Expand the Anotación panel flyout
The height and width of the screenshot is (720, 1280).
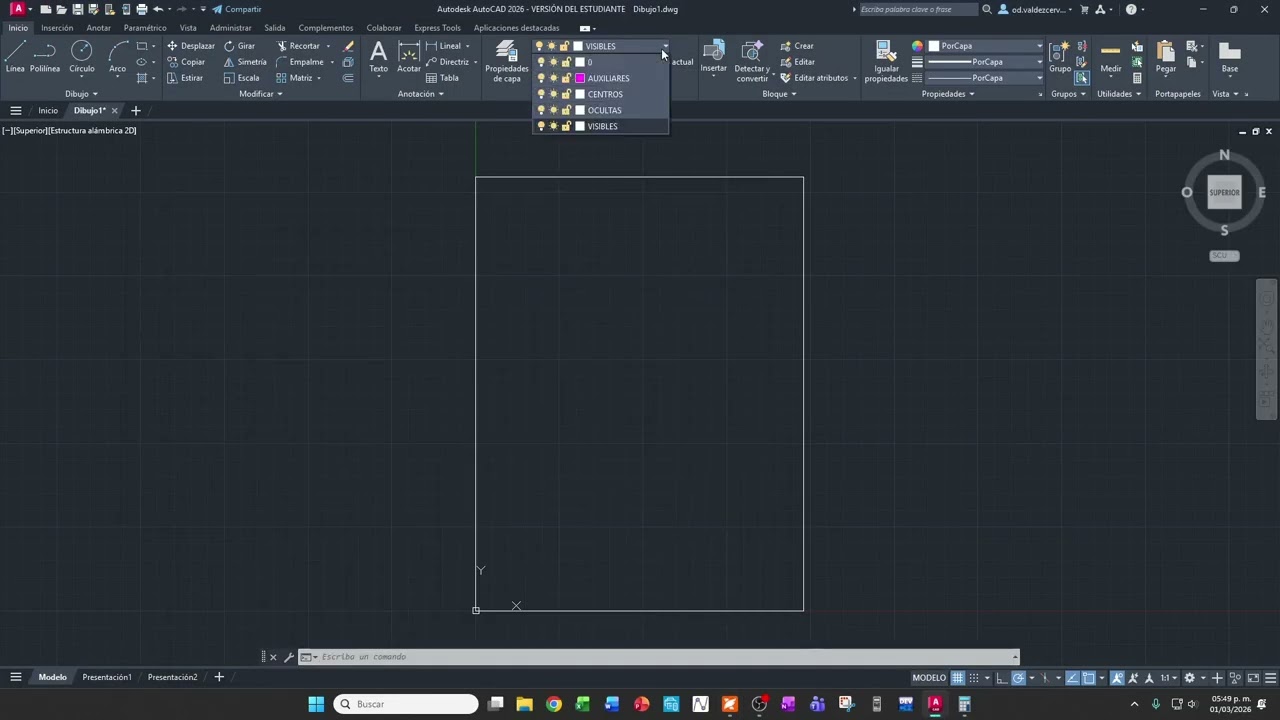click(421, 94)
